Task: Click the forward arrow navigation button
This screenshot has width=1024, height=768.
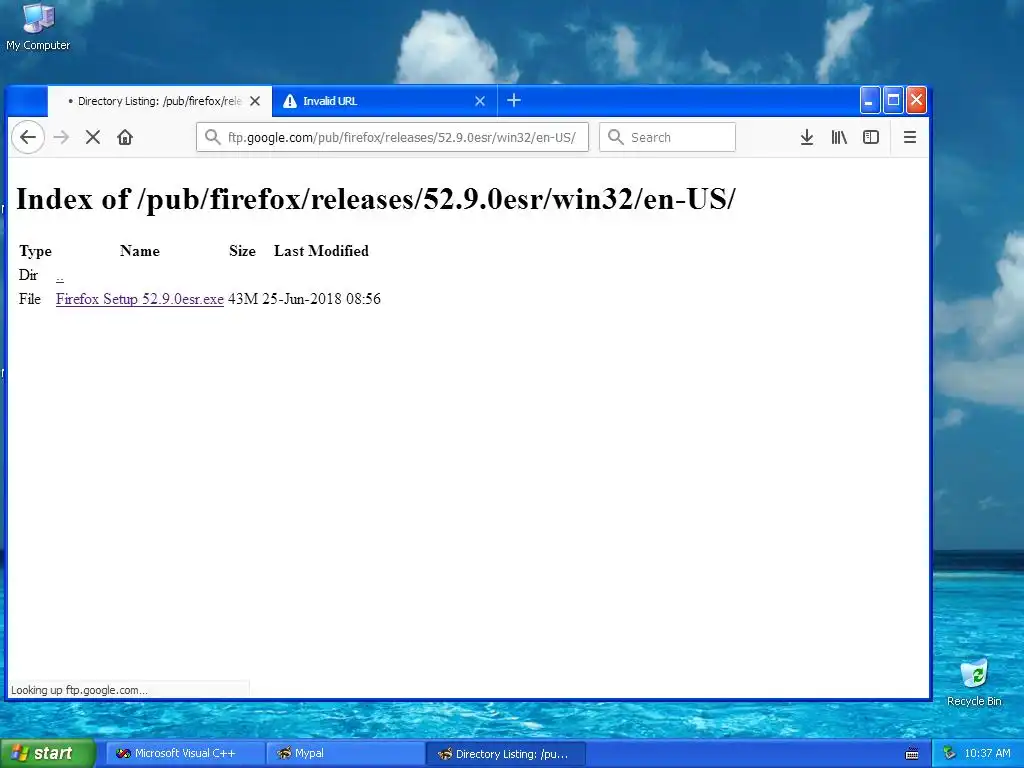Action: [61, 137]
